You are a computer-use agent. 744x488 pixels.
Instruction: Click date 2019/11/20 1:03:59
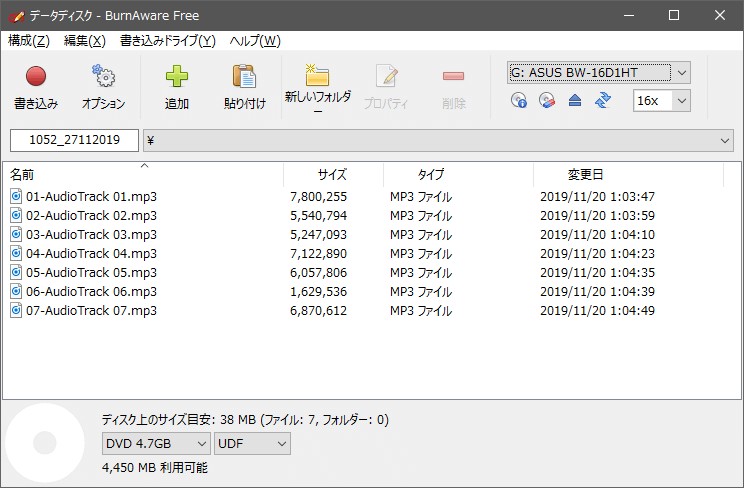point(597,216)
